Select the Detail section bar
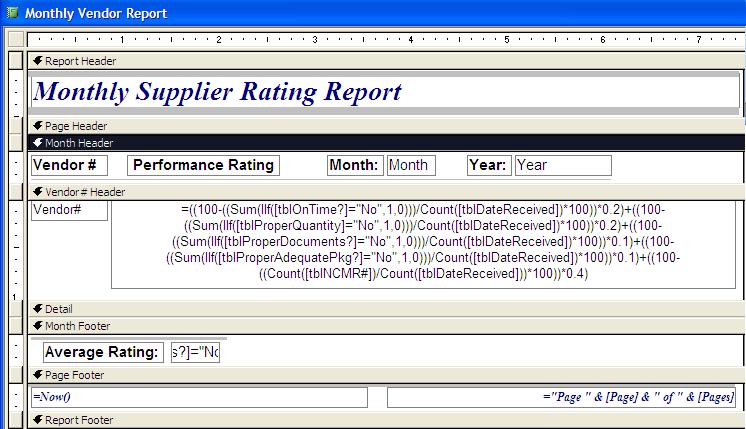This screenshot has height=429, width=746. [x=386, y=309]
